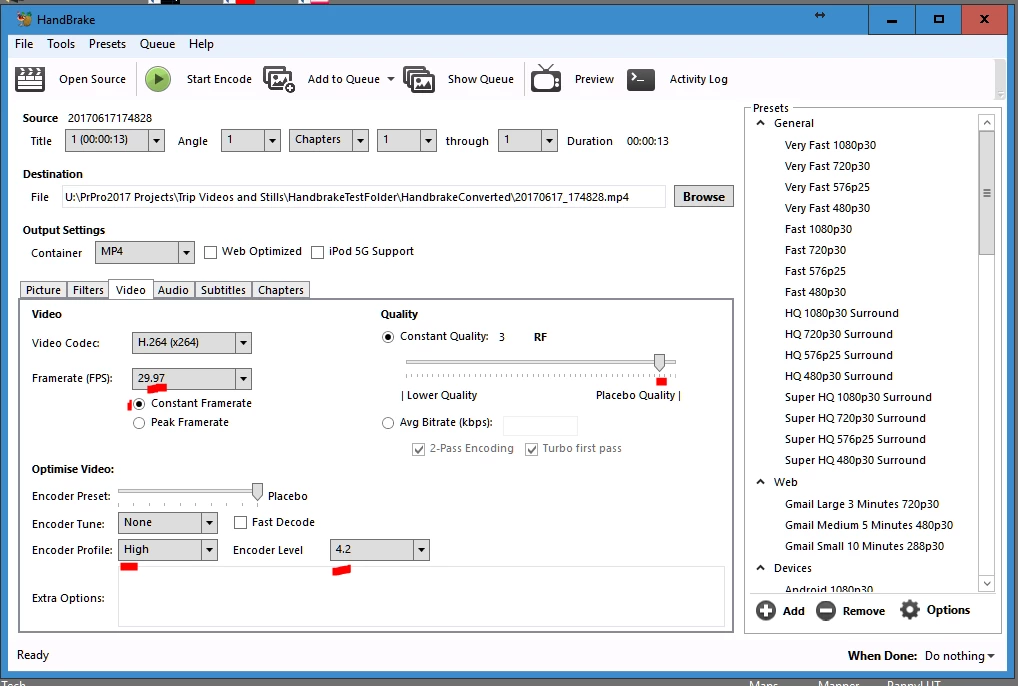Select Peak Framerate radio button
Screen dimensions: 1018x686
(x=139, y=423)
